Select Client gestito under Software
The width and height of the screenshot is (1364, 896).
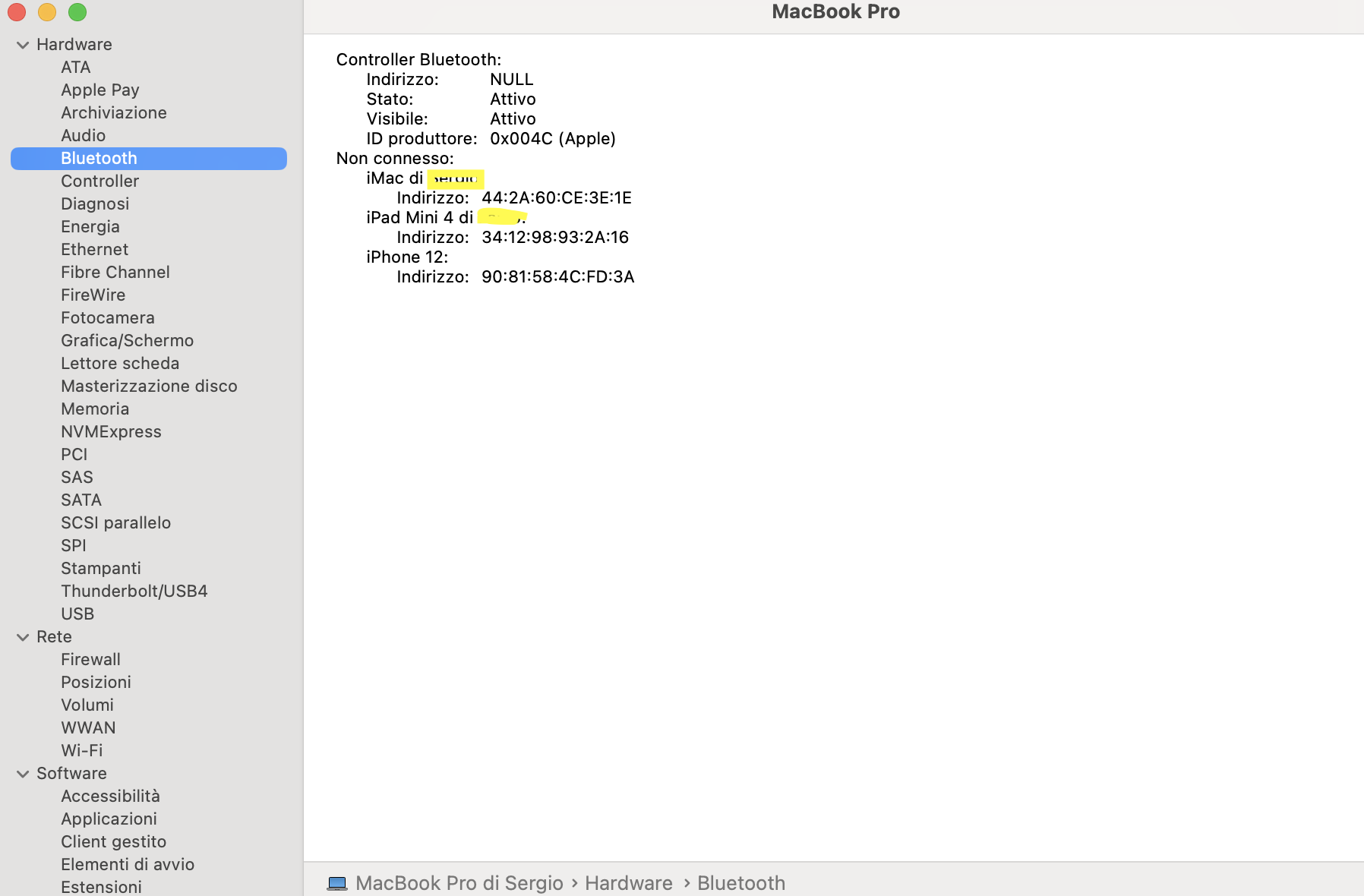[x=114, y=842]
